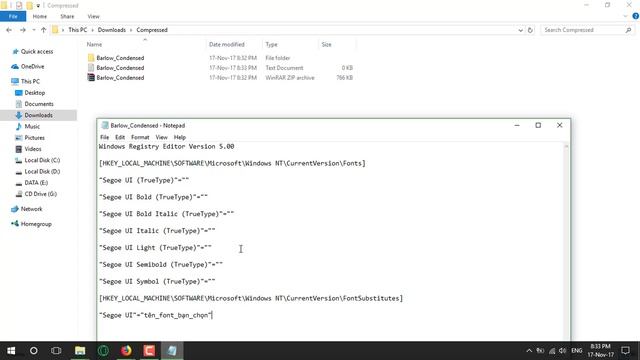
Task: Select the Barlow_Condensed WinRAR ZIP archive
Action: click(x=120, y=78)
